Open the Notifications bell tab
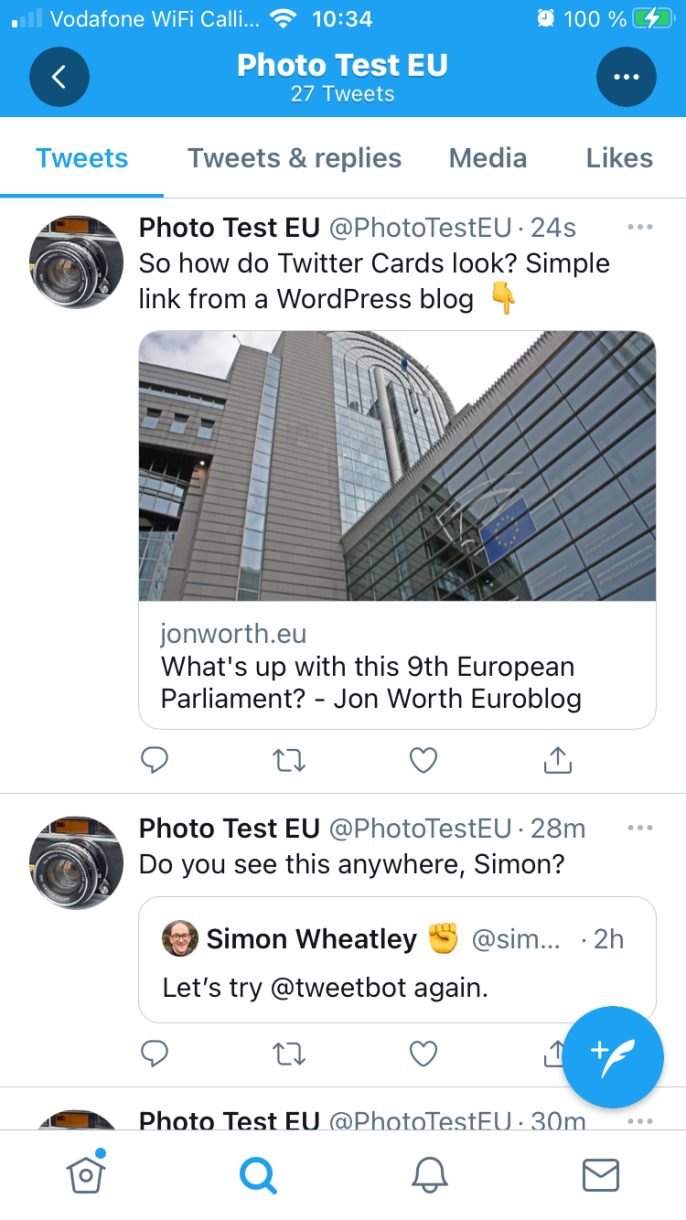Image resolution: width=686 pixels, height=1220 pixels. point(429,1175)
